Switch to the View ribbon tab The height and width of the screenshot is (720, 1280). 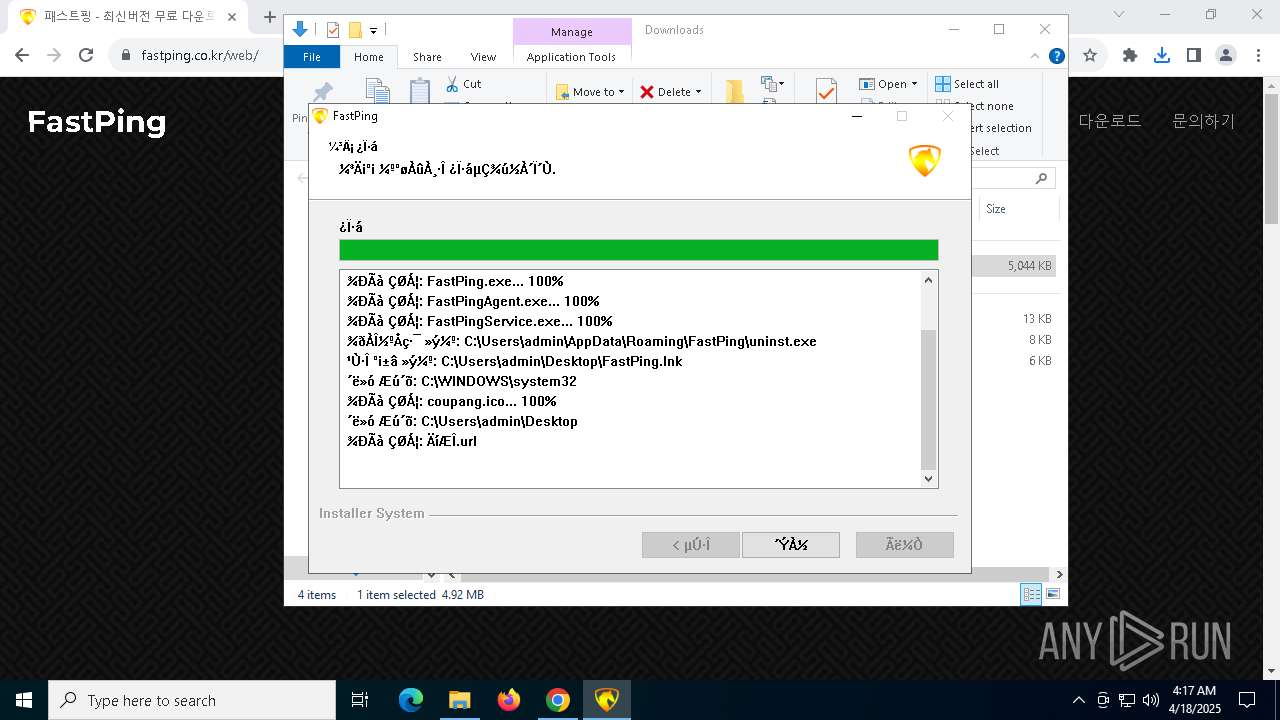click(x=483, y=57)
